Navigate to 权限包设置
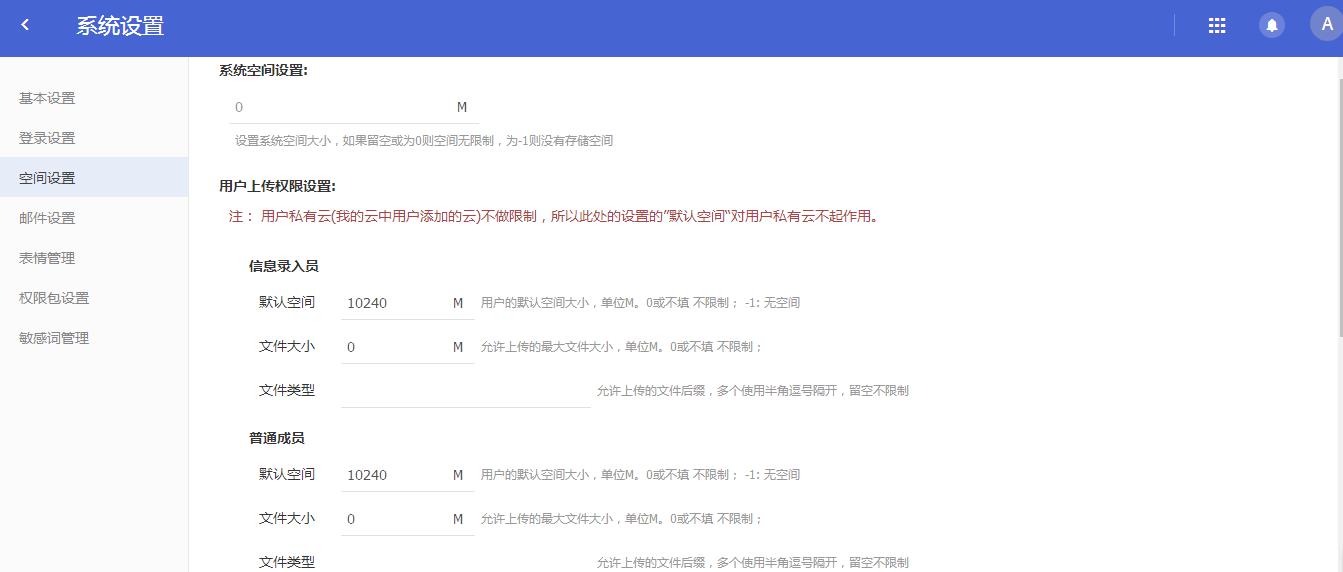Viewport: 1343px width, 572px height. click(x=54, y=298)
